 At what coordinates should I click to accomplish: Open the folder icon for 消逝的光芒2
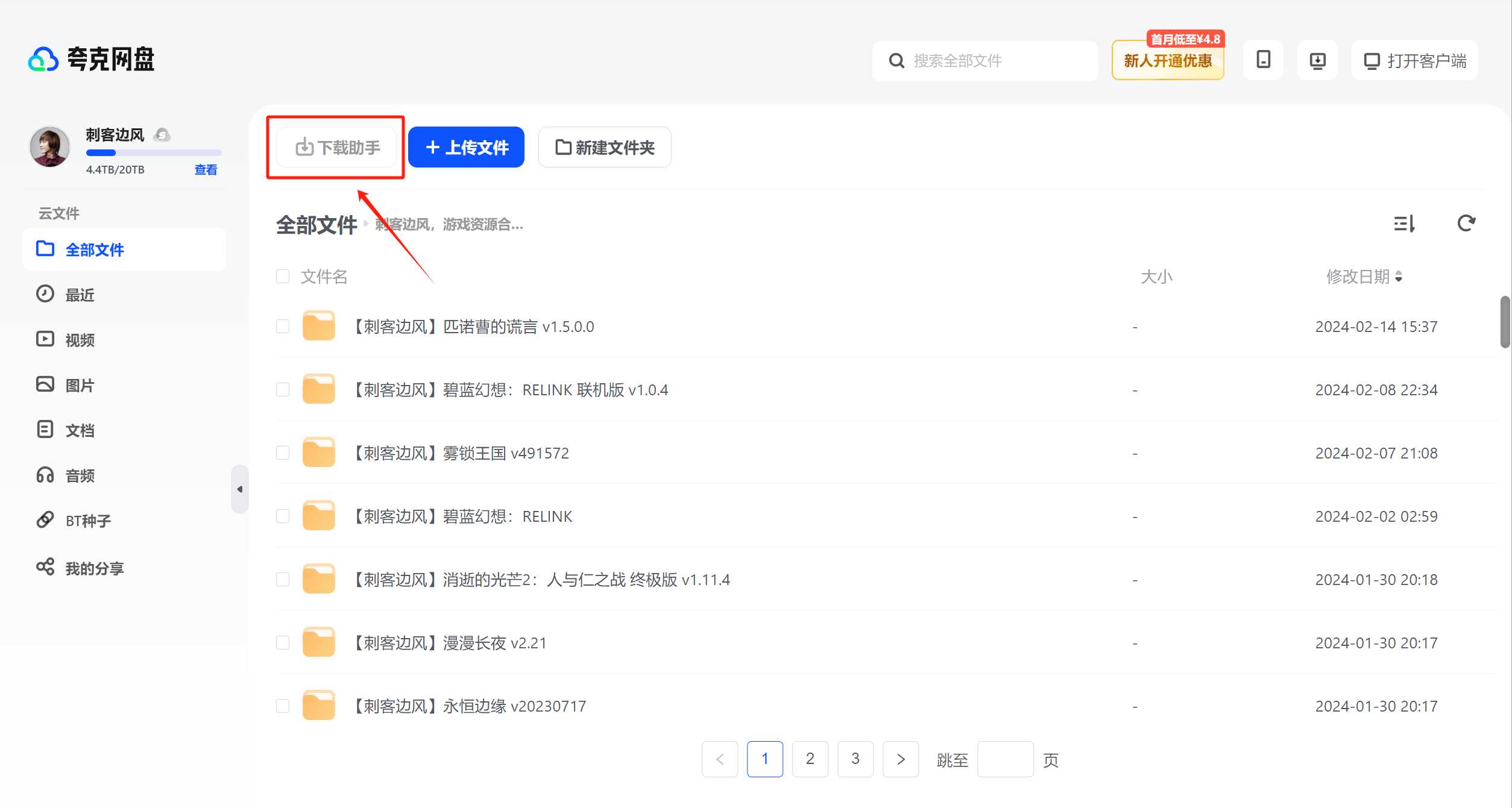pos(318,579)
